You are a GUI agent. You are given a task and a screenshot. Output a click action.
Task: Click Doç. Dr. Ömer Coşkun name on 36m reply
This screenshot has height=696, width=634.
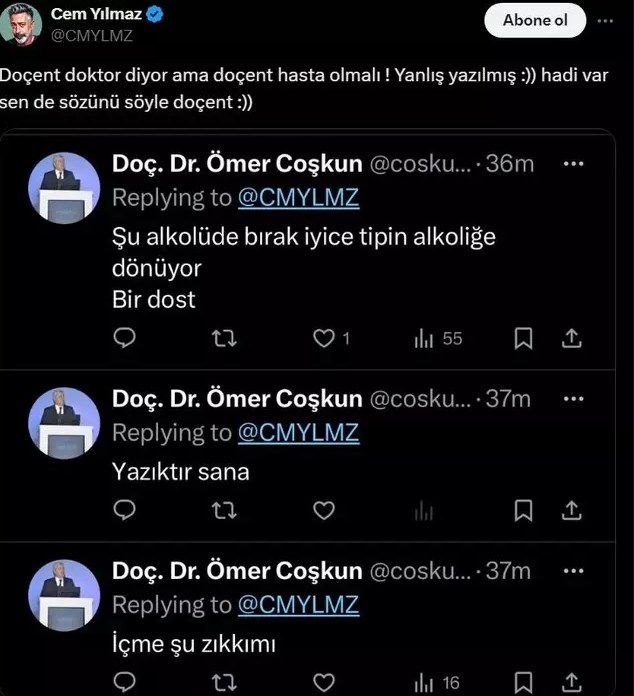tap(237, 163)
